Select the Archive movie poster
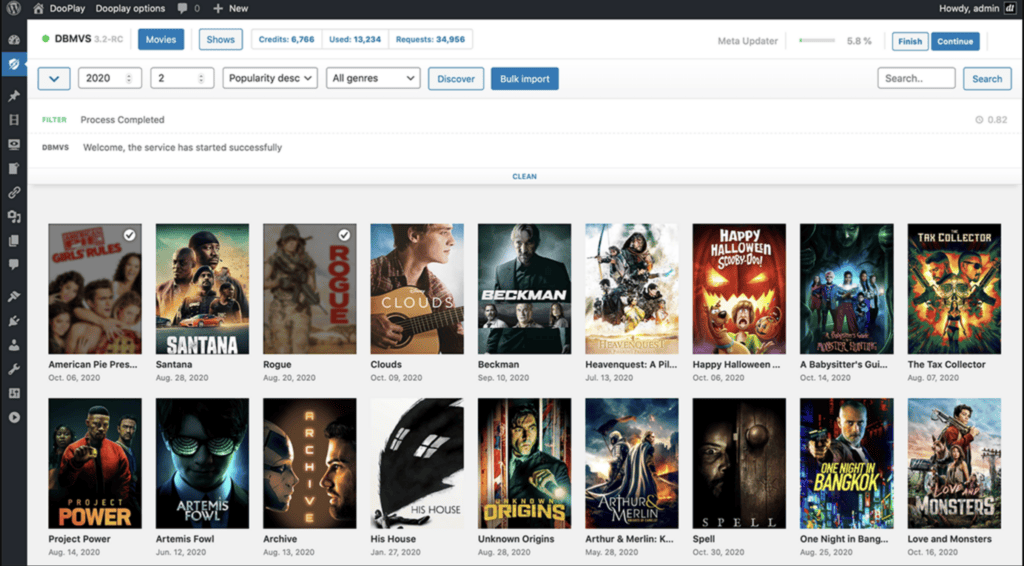Screen dimensions: 1024x566 point(310,464)
